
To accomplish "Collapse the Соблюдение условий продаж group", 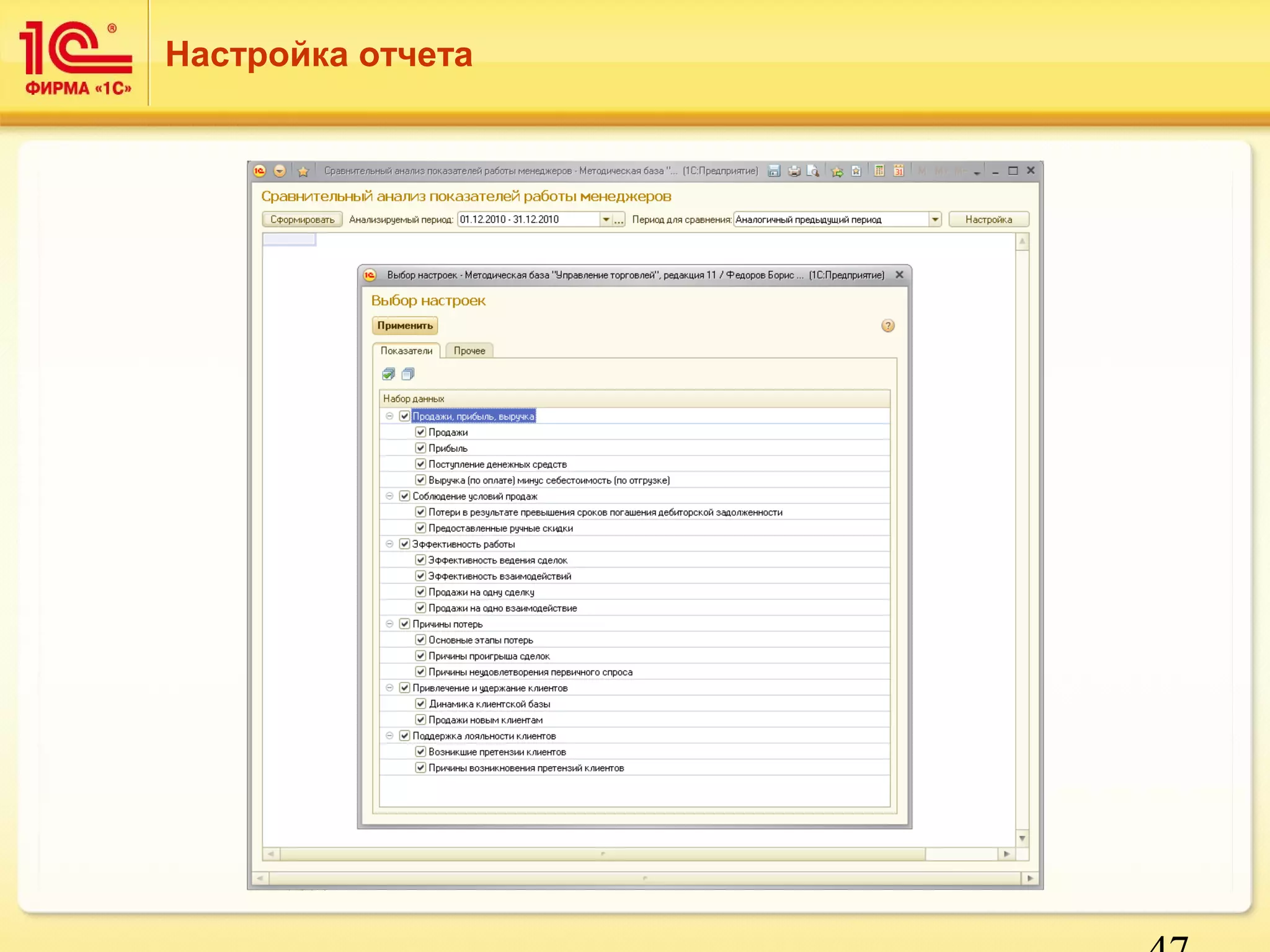I will point(389,496).
